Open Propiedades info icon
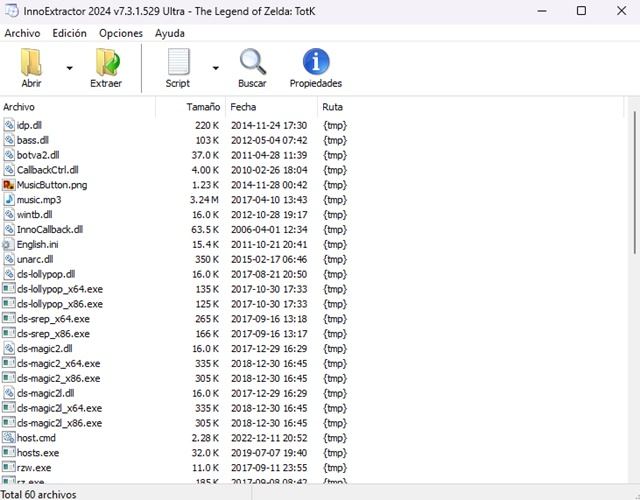The width and height of the screenshot is (640, 500). 316,62
